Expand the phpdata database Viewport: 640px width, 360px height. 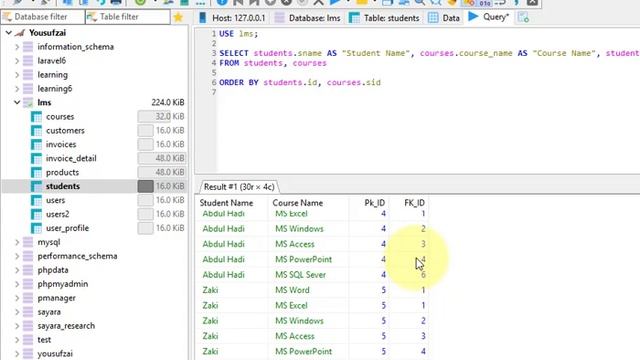tap(17, 270)
